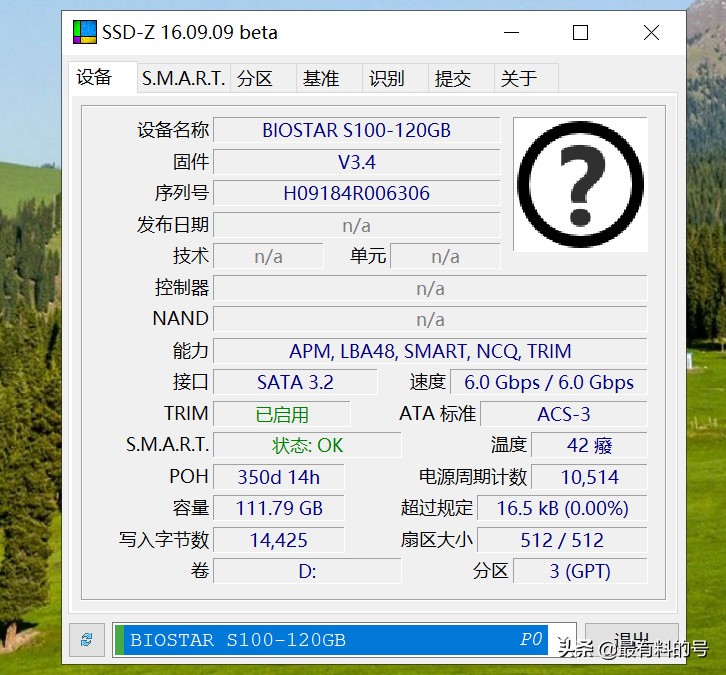Click the NAND n/a field
The height and width of the screenshot is (675, 726).
coord(430,319)
